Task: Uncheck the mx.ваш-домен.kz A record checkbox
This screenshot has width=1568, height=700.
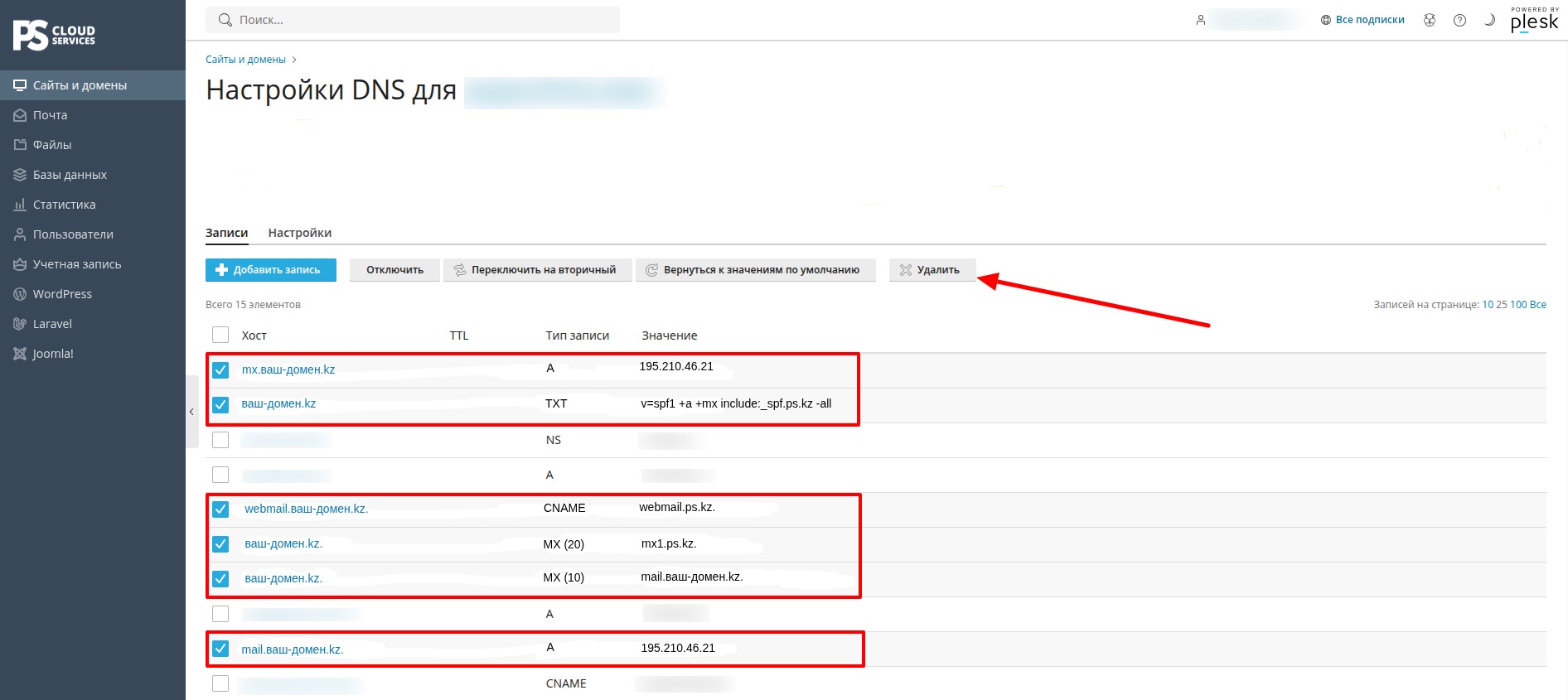Action: 220,369
